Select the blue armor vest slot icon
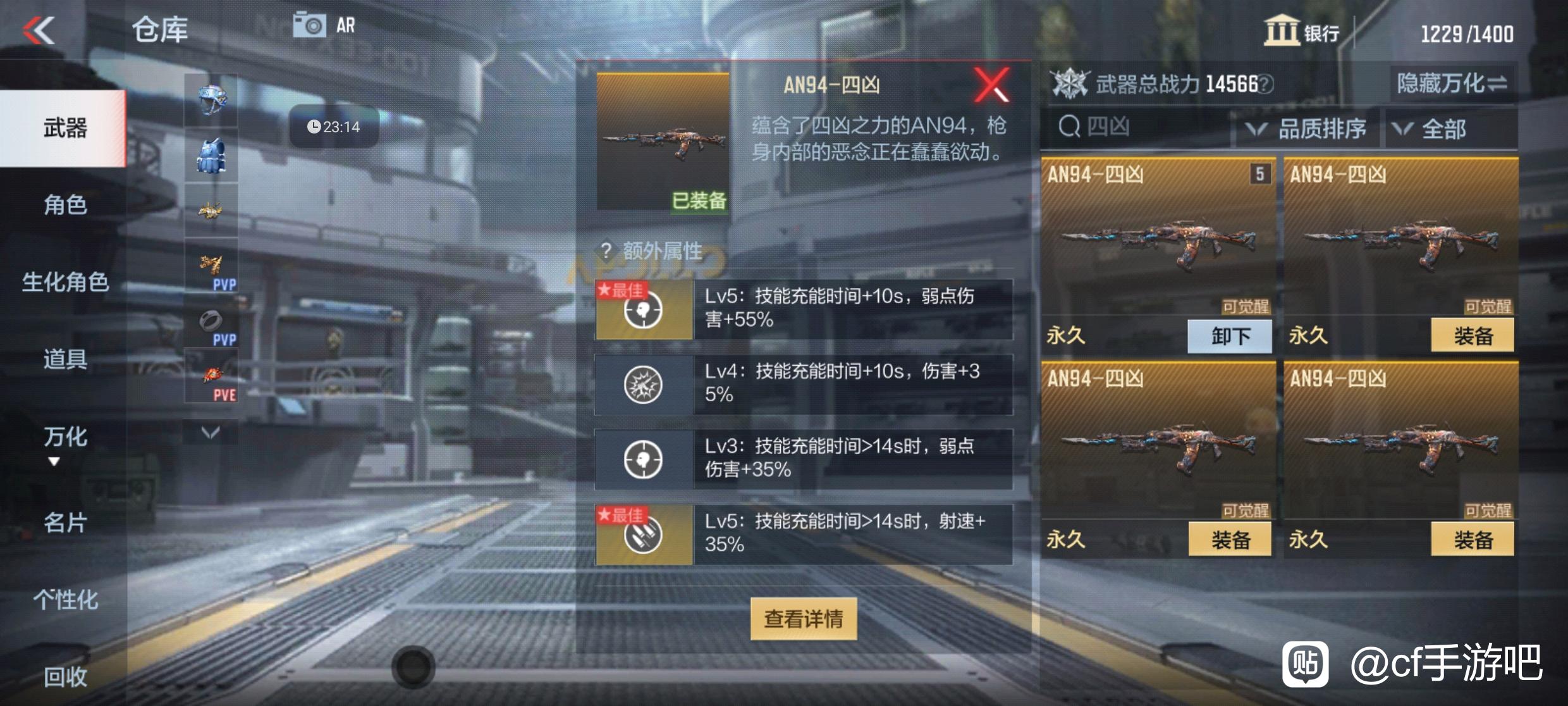This screenshot has height=706, width=1568. point(211,156)
